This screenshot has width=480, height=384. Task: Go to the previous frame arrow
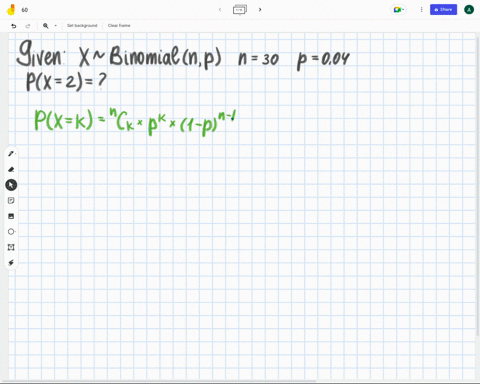coord(220,10)
